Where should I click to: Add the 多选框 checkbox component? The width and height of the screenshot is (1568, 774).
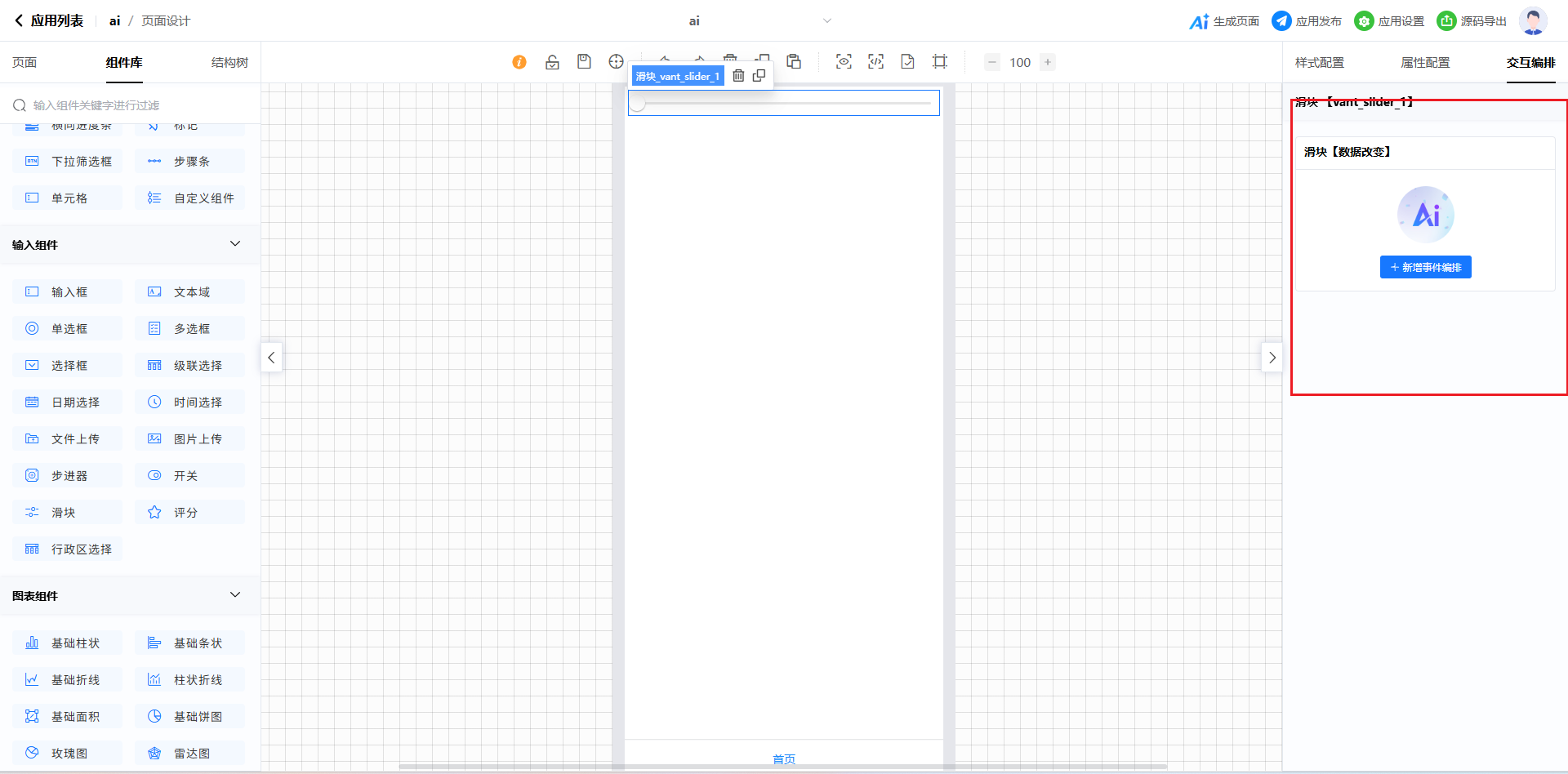pyautogui.click(x=189, y=329)
